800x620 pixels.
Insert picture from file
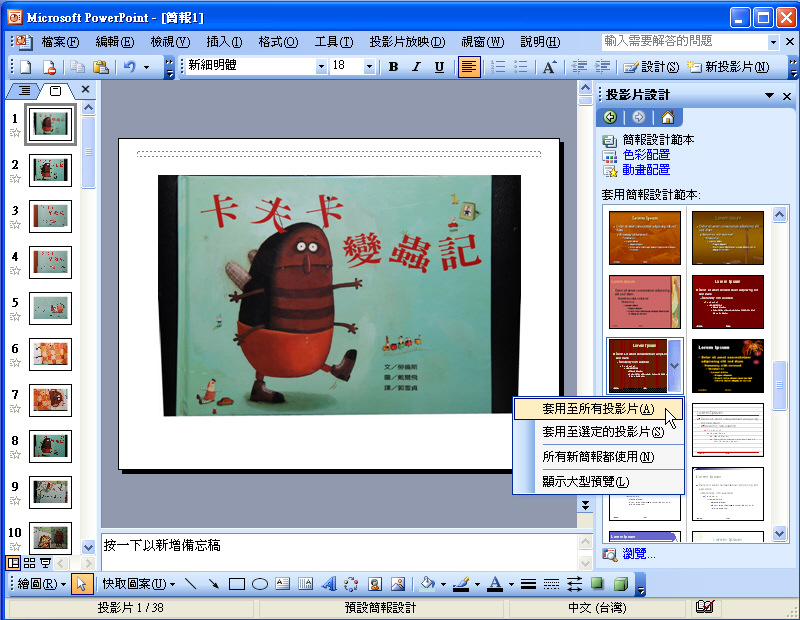click(x=398, y=584)
